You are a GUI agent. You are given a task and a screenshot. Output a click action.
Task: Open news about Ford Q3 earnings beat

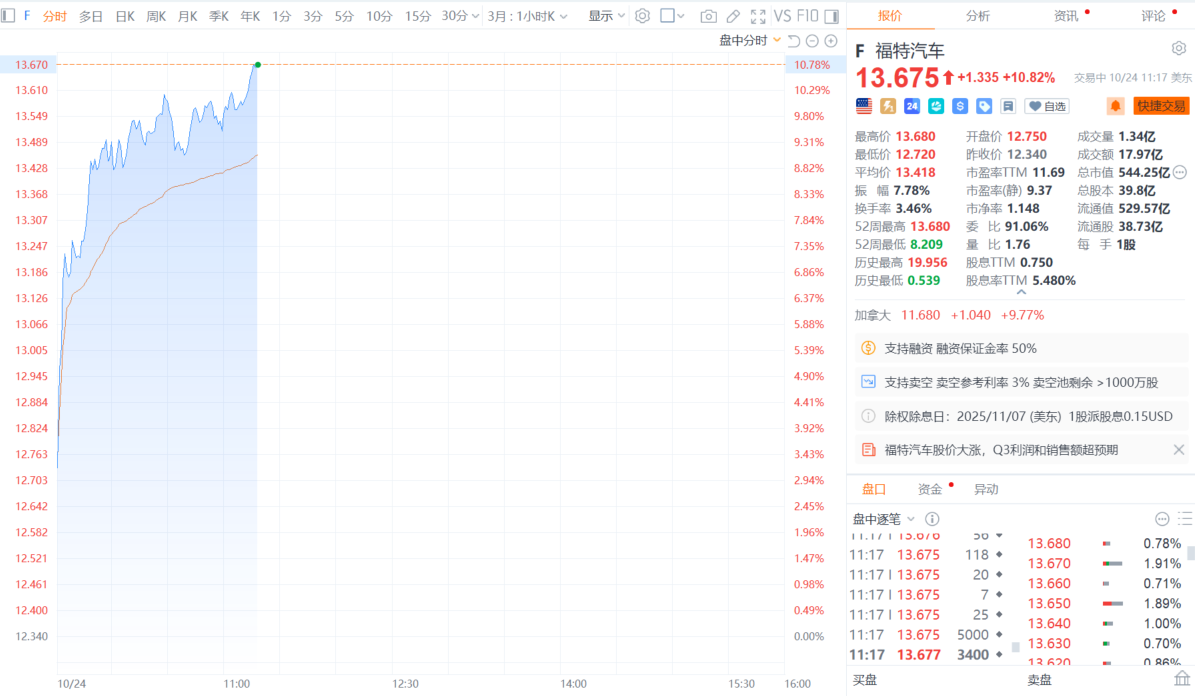tap(1001, 450)
